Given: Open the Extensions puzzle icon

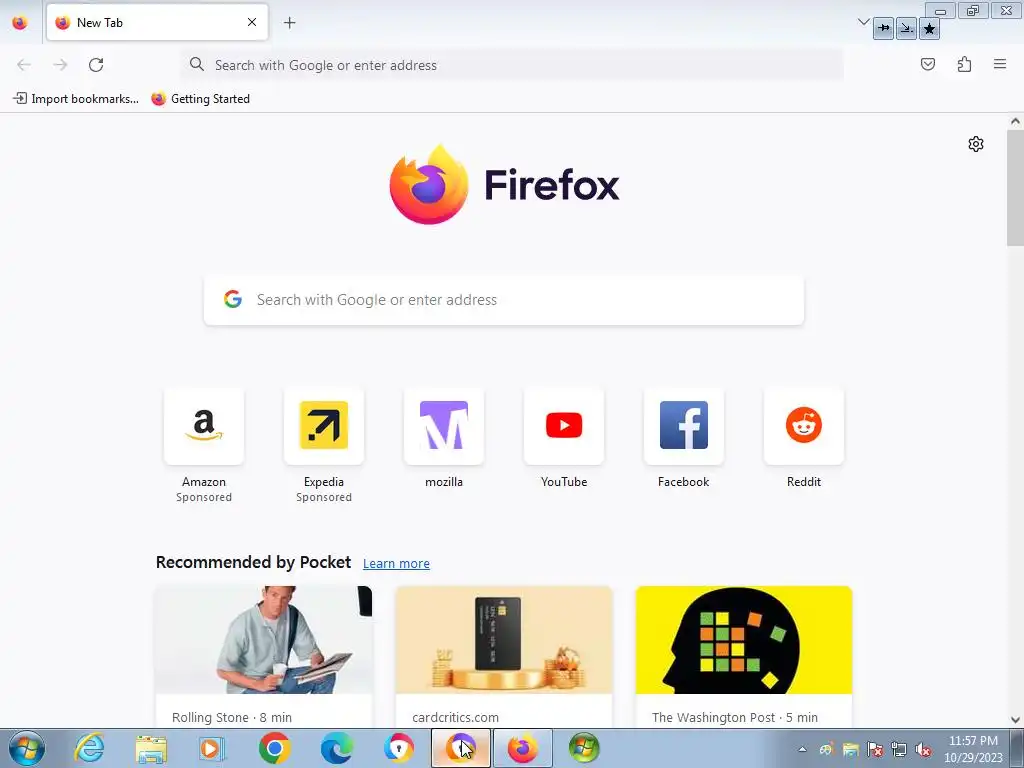Looking at the screenshot, I should [x=964, y=64].
